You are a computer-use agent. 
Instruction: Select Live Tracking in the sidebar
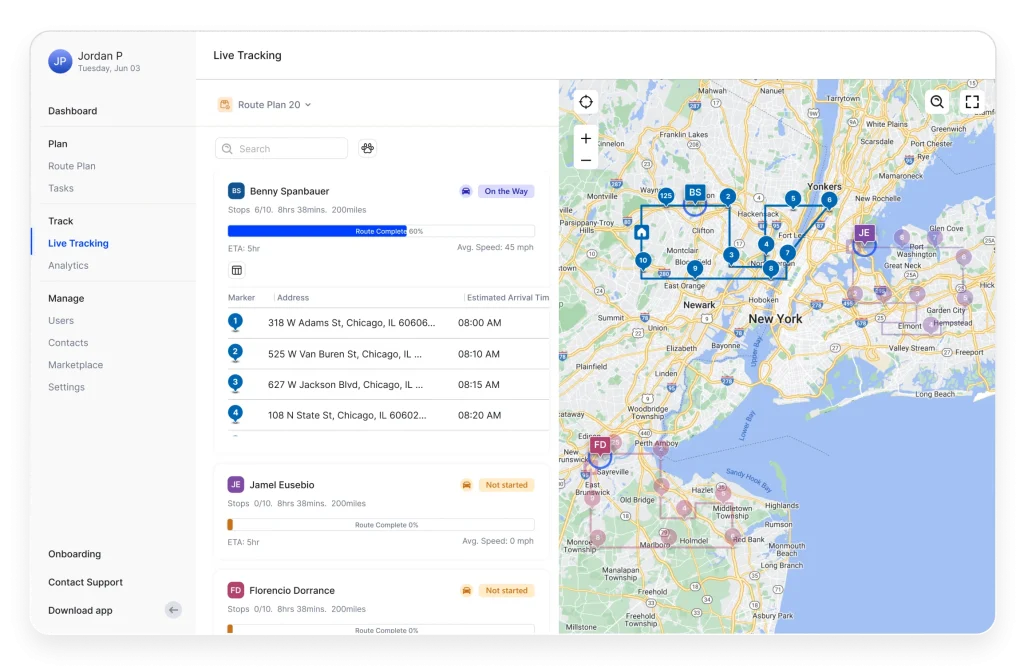pyautogui.click(x=78, y=243)
